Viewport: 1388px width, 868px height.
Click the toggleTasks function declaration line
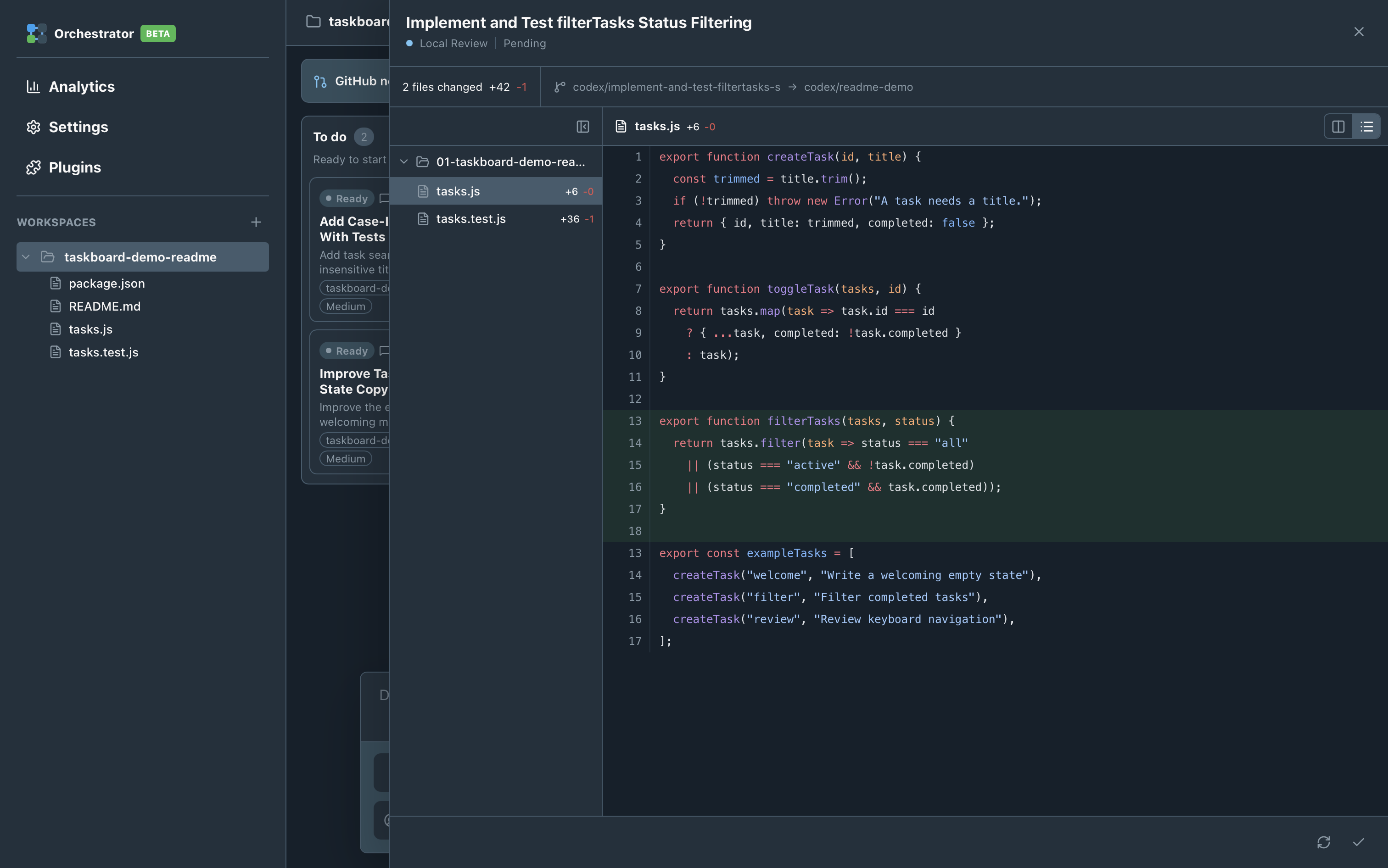click(789, 289)
